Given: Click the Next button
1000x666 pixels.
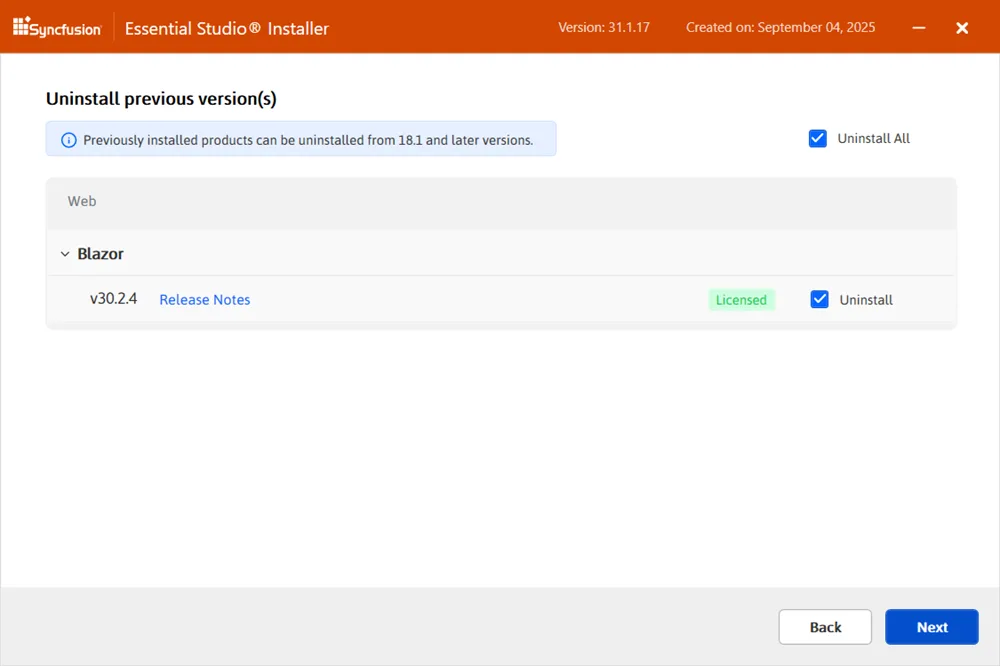Looking at the screenshot, I should (x=931, y=627).
